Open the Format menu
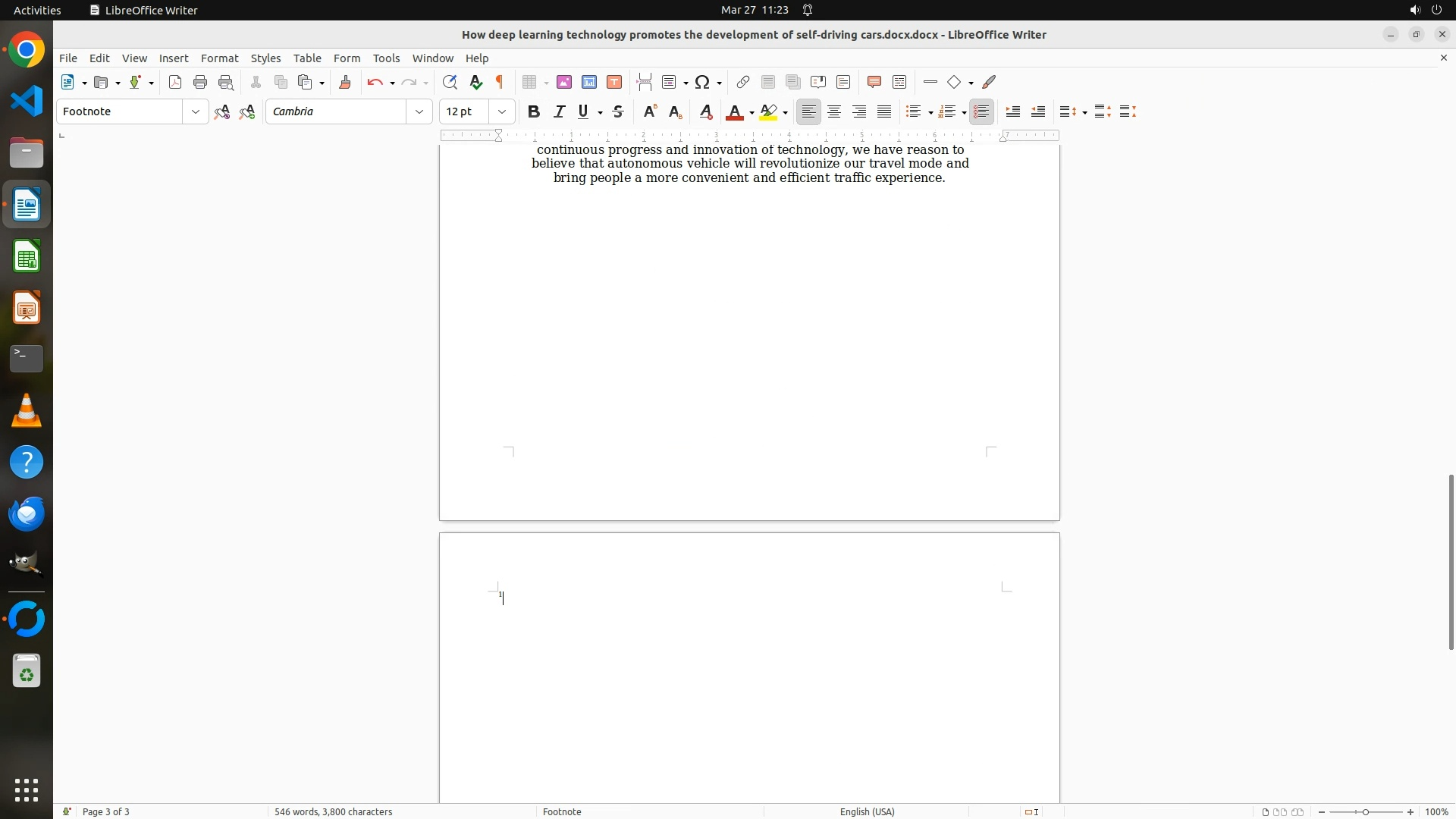This screenshot has height=819, width=1456. [x=219, y=58]
